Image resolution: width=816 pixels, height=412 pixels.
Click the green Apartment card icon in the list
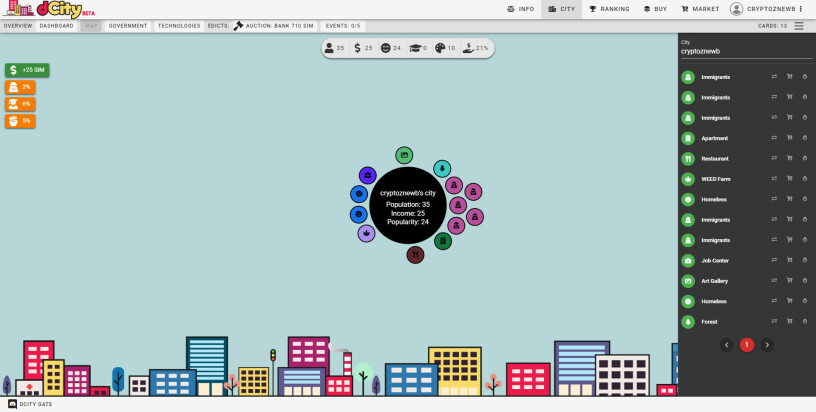point(688,138)
